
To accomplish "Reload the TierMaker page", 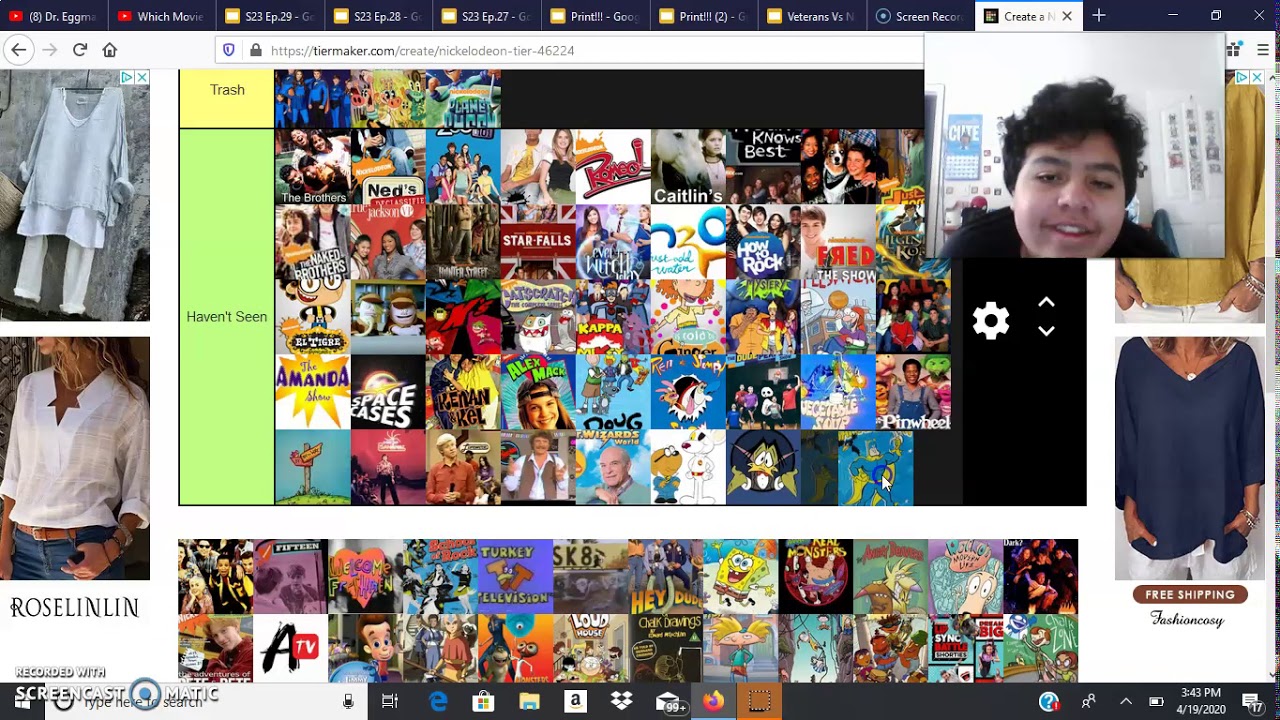I will point(79,50).
